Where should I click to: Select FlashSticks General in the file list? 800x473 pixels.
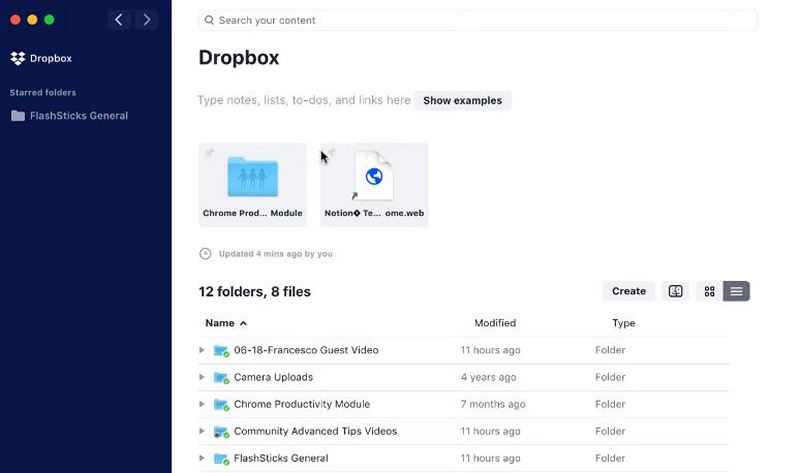pos(281,458)
